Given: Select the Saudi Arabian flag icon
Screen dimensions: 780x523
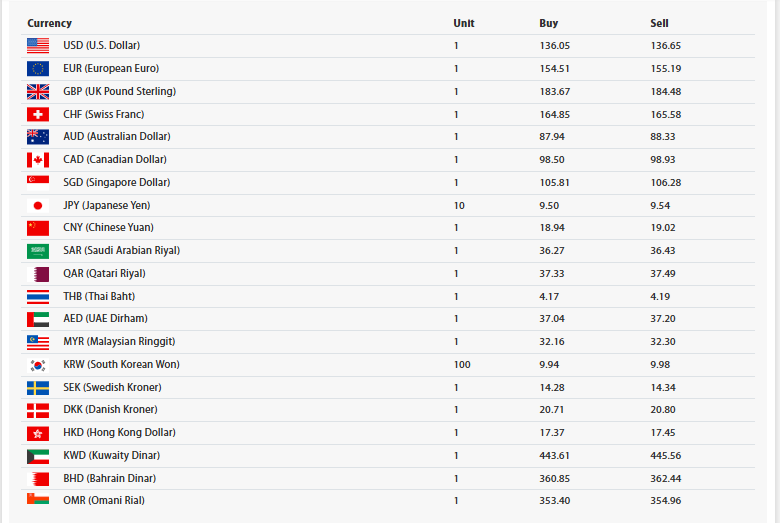Looking at the screenshot, I should click(38, 251).
